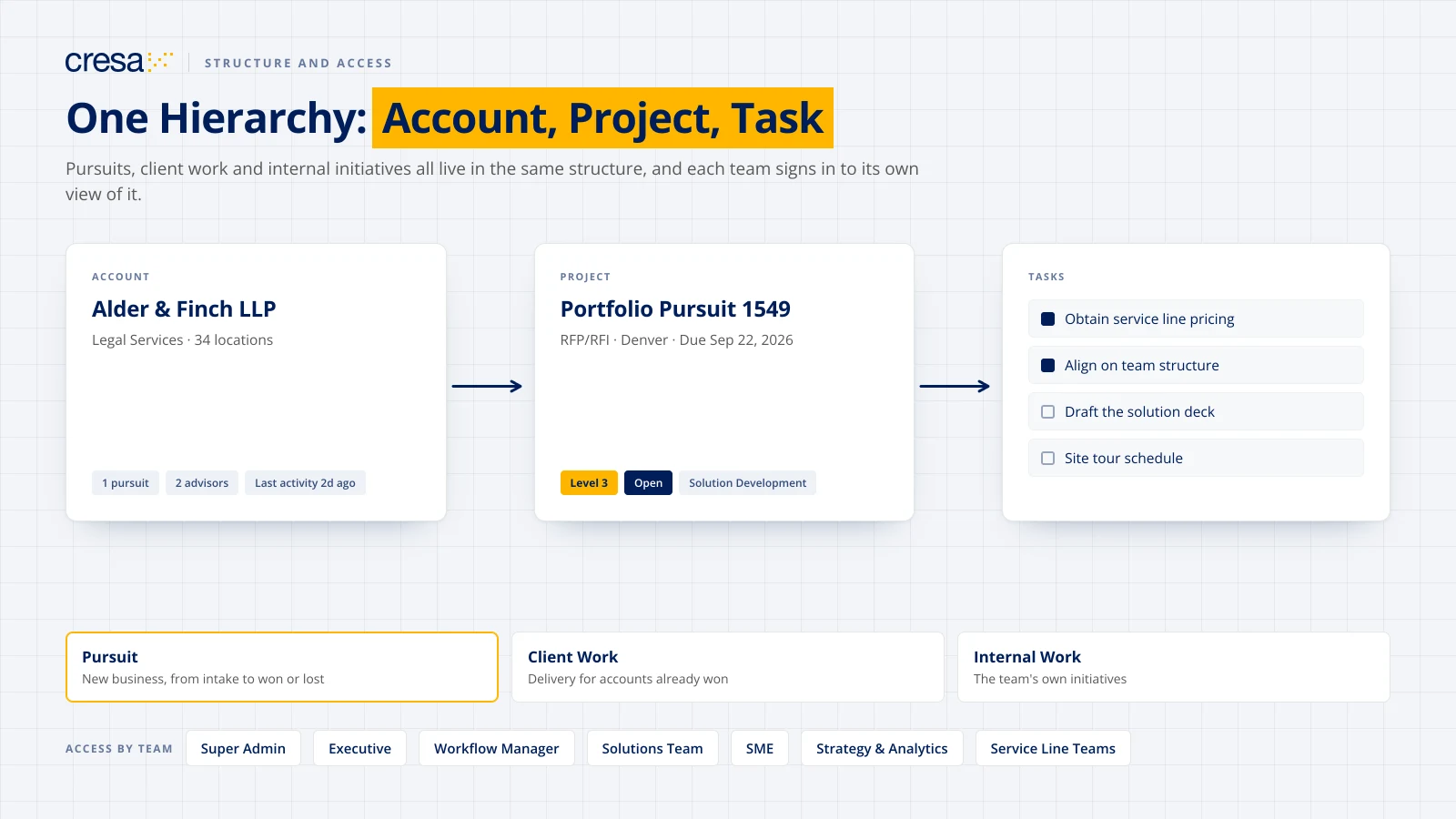
Task: Click the 1 pursuit tag
Action: click(126, 483)
